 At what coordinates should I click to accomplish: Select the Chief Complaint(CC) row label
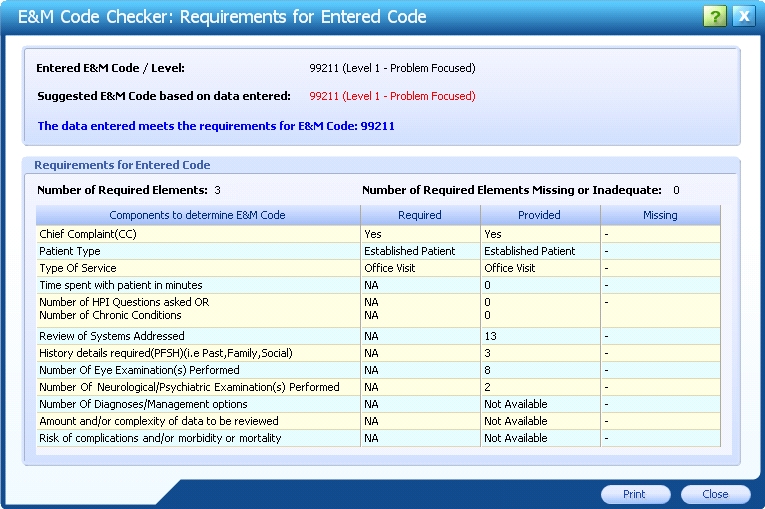[x=88, y=234]
